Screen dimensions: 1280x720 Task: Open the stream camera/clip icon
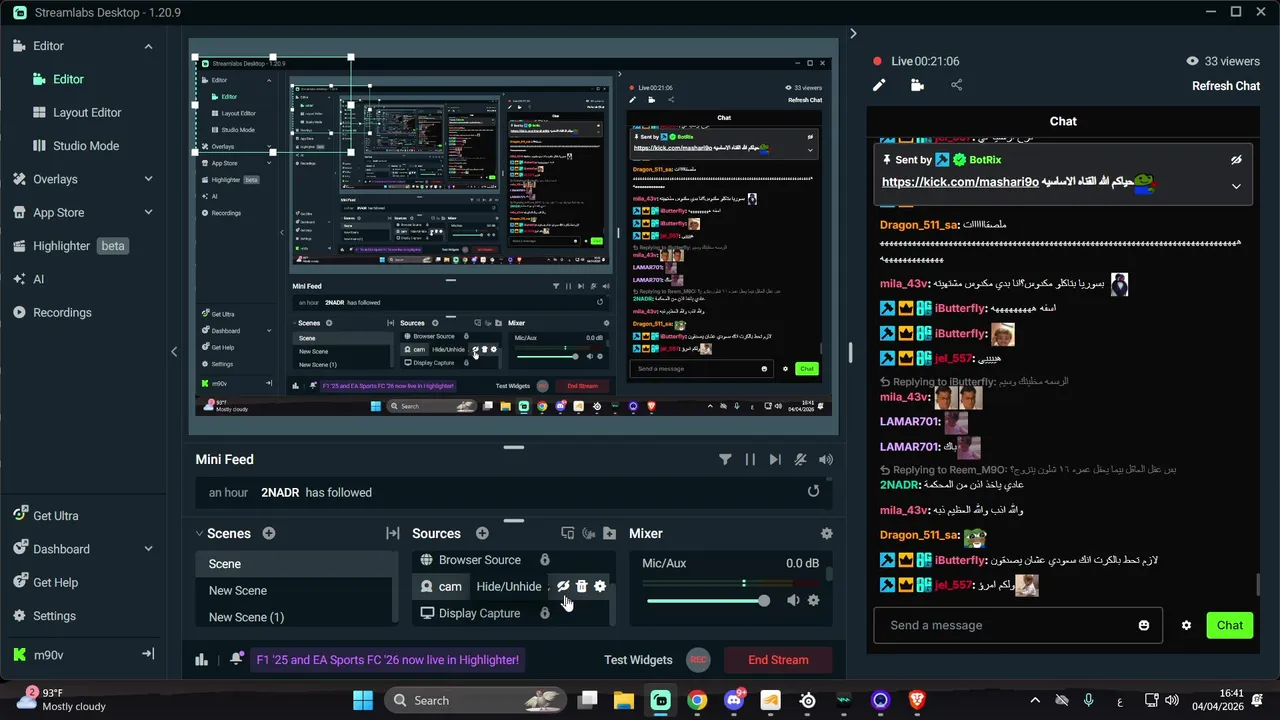click(917, 85)
